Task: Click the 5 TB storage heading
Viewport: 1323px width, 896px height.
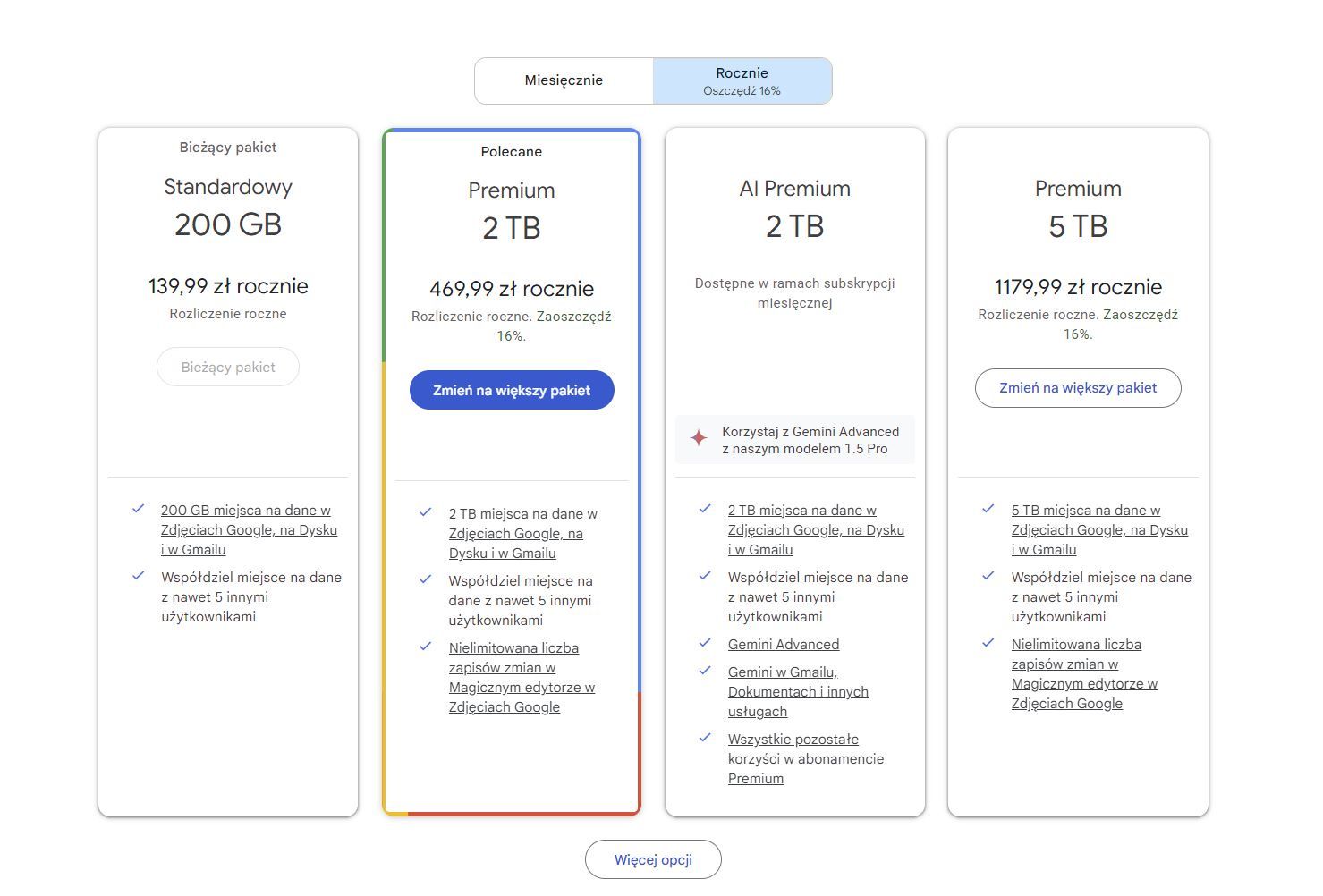Action: 1078,226
